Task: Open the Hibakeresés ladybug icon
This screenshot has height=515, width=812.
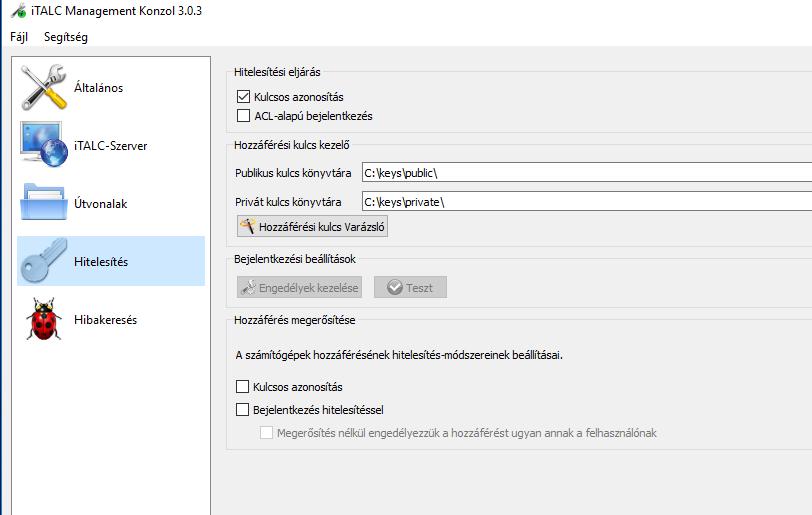Action: point(44,319)
